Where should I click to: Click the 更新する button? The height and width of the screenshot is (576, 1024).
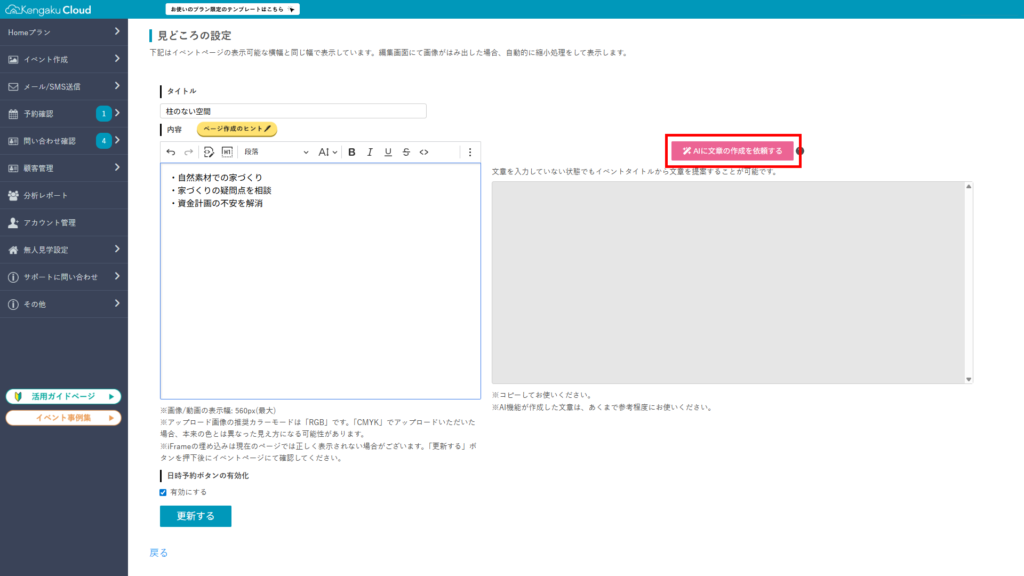click(x=196, y=516)
